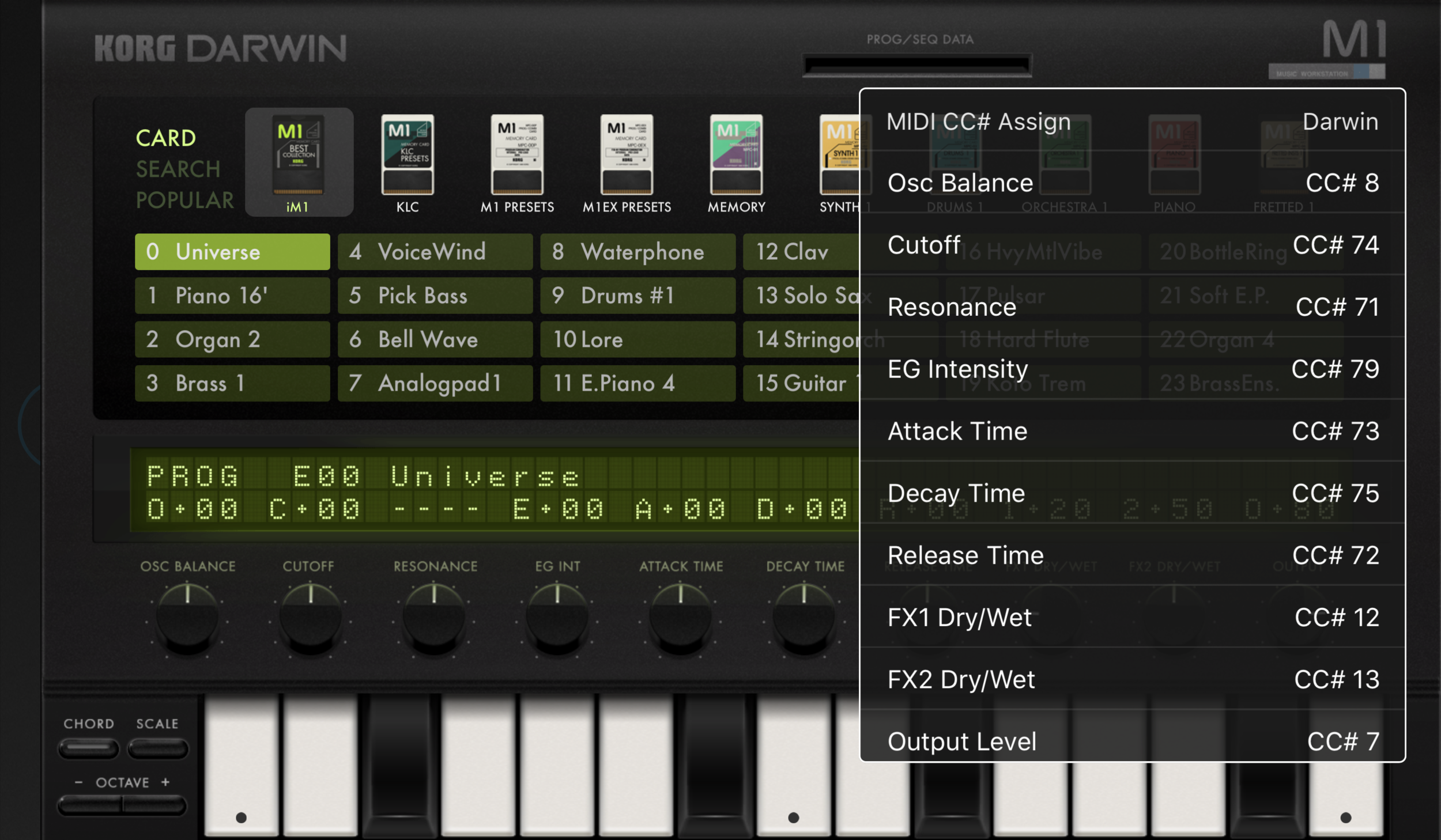Click the A+00 value on the LCD
This screenshot has height=840, width=1441.
680,509
